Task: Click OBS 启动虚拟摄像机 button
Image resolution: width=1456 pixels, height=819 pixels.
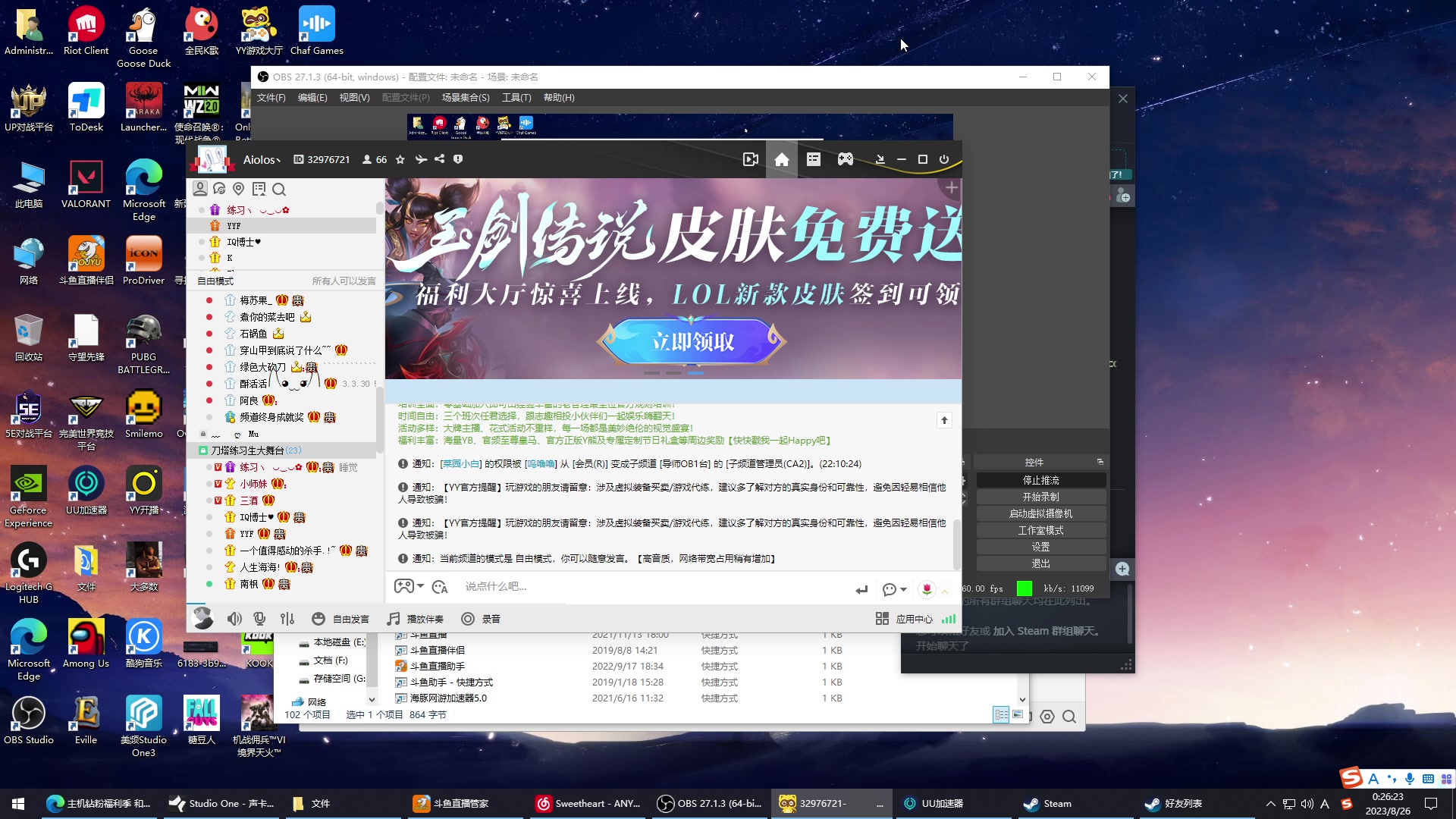Action: pos(1040,513)
